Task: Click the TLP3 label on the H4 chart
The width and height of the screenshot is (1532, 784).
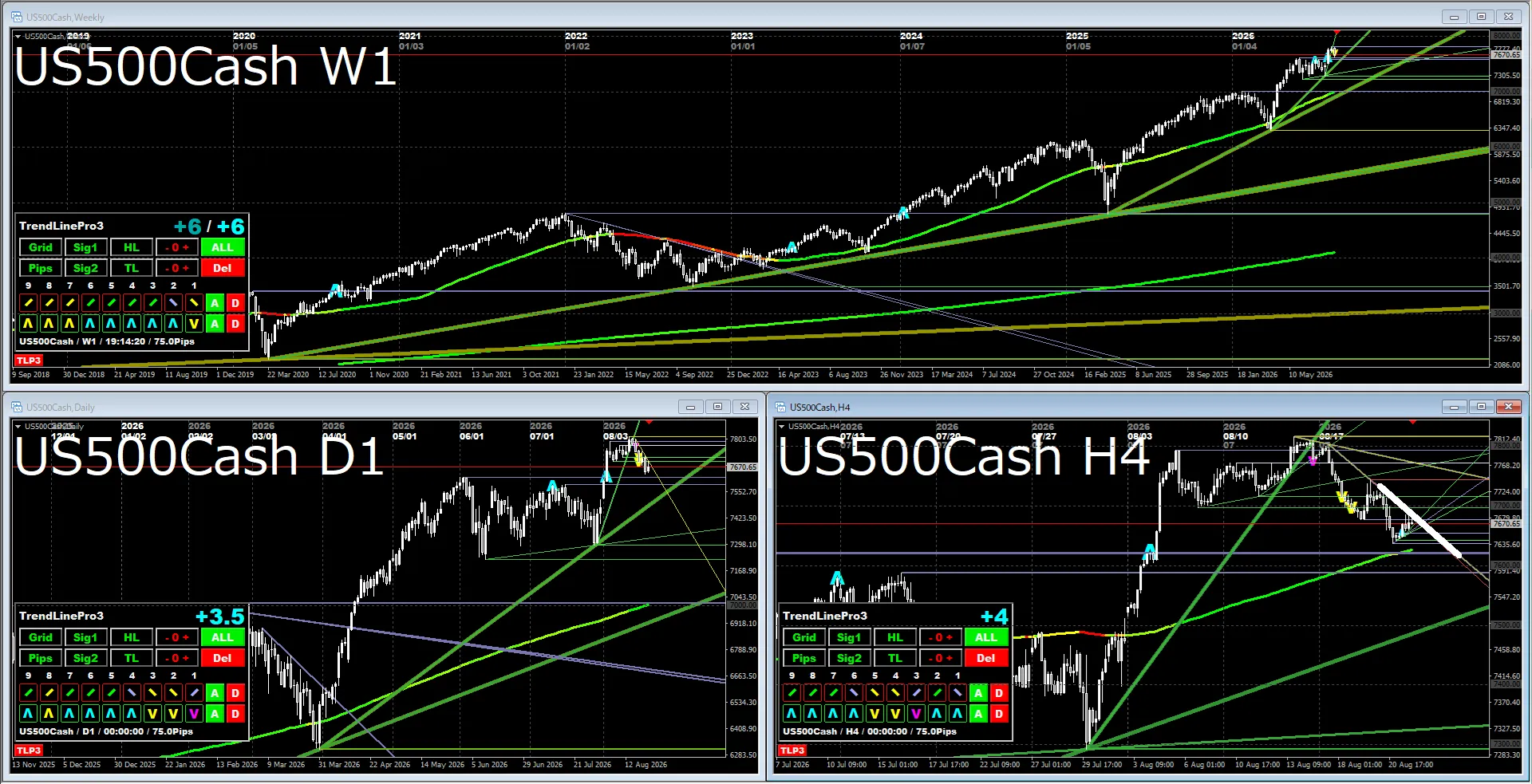Action: 792,751
